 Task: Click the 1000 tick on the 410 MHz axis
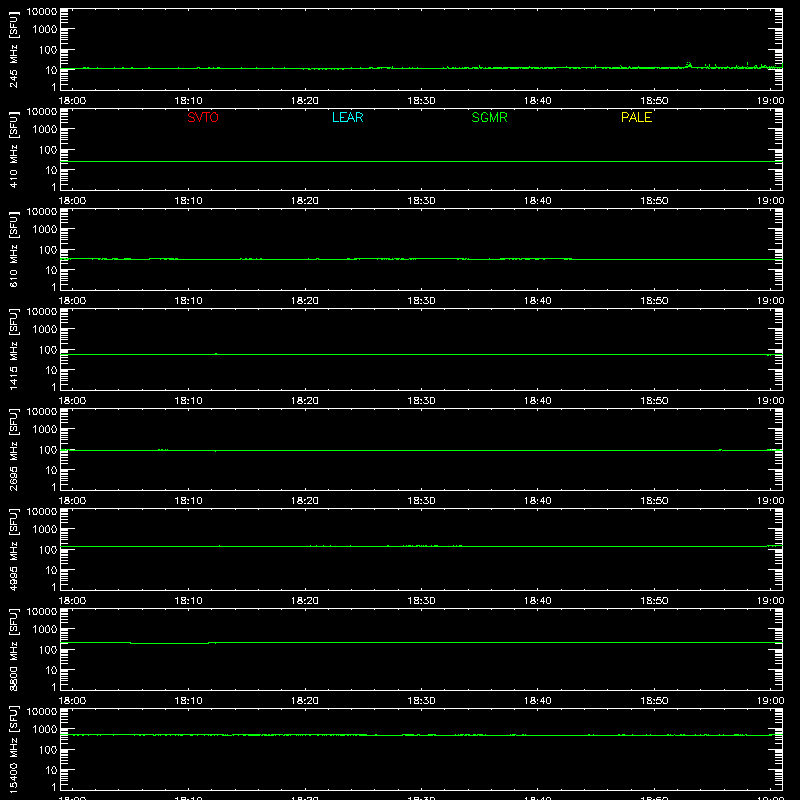click(x=45, y=130)
